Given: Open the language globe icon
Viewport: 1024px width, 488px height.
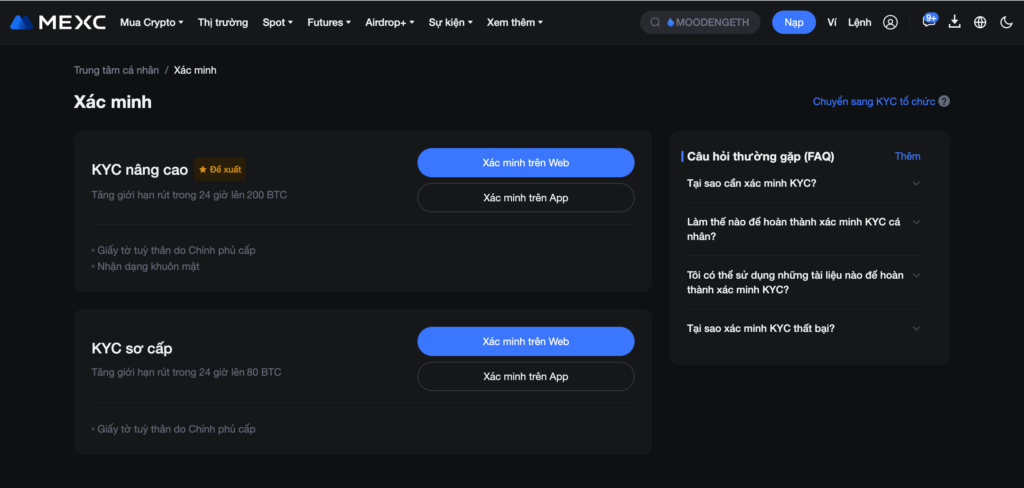Looking at the screenshot, I should (x=980, y=22).
